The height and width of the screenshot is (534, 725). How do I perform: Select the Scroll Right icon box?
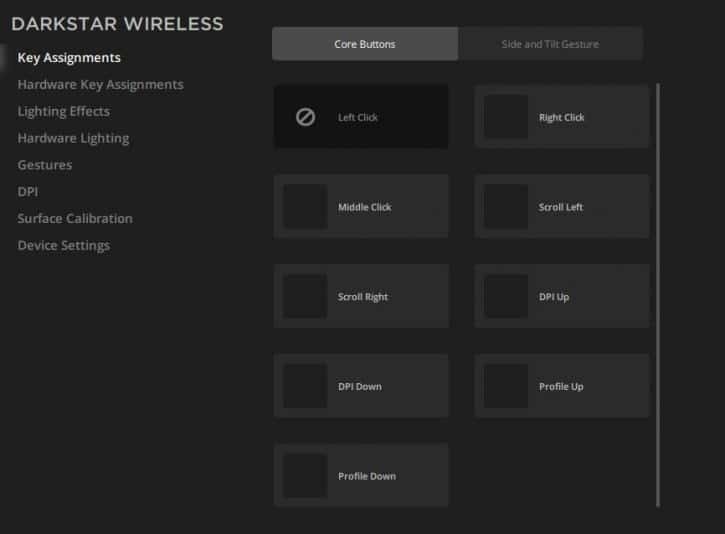click(305, 296)
